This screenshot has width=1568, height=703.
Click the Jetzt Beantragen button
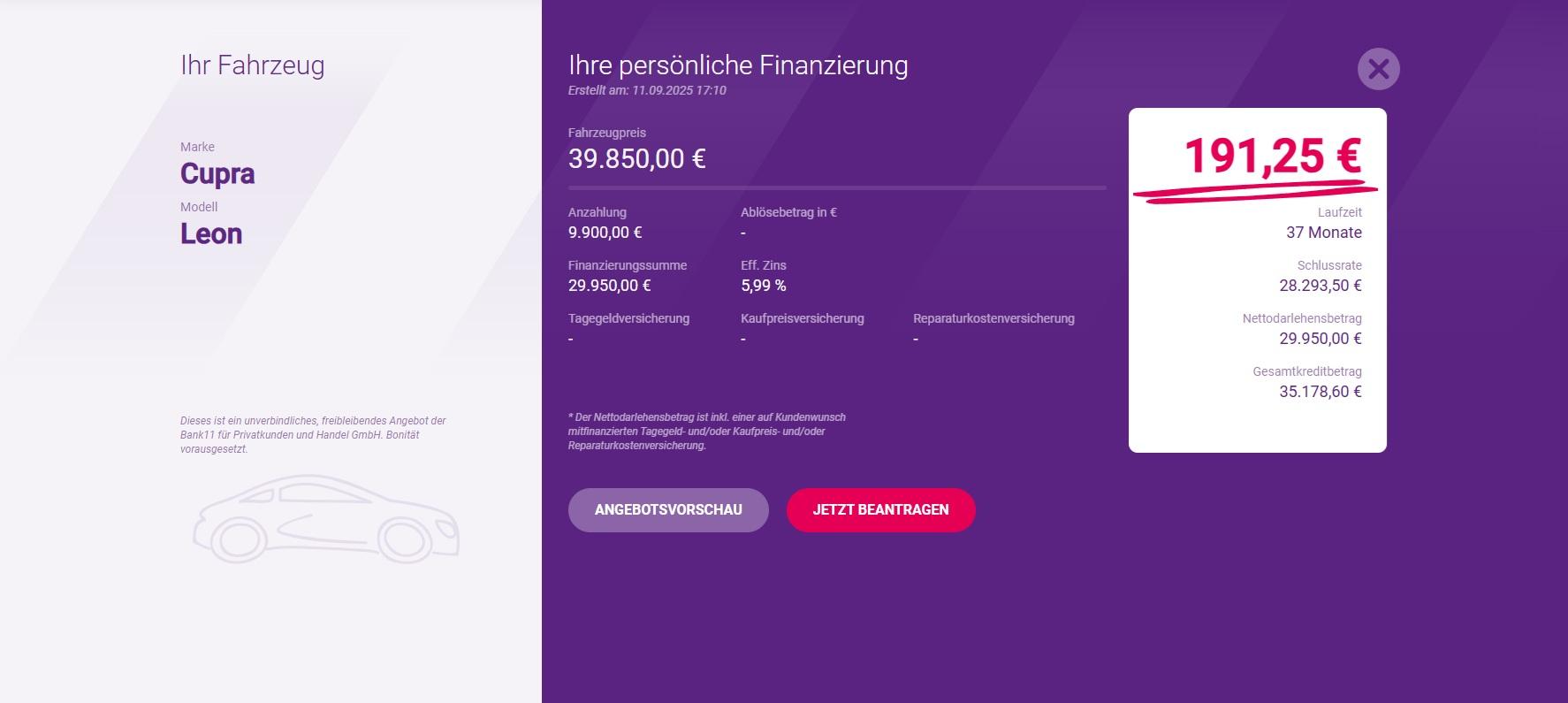pos(881,510)
